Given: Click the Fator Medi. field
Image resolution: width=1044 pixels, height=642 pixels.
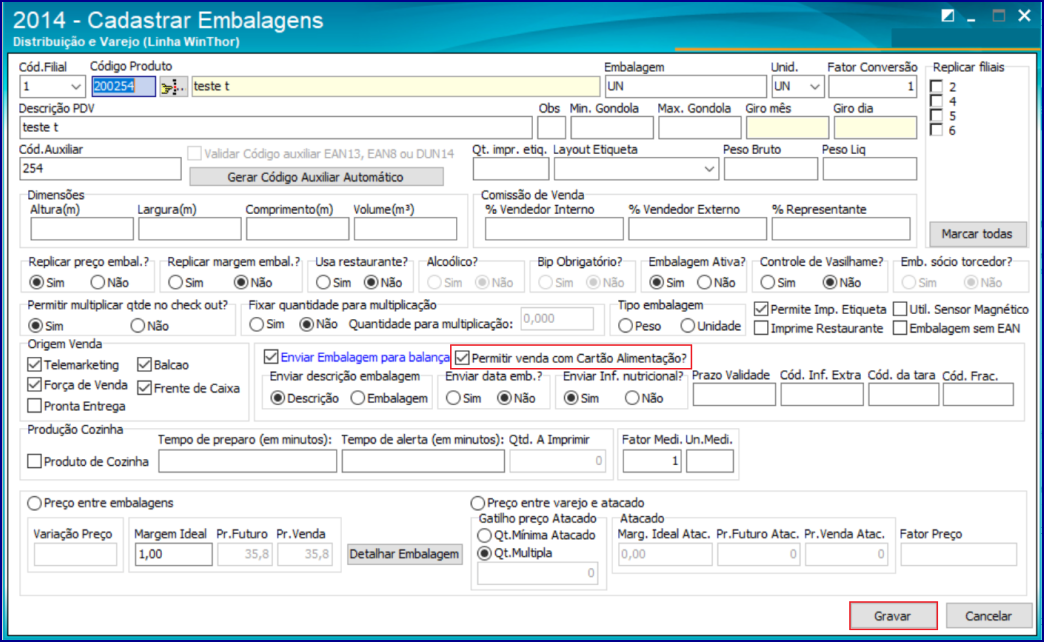Looking at the screenshot, I should tap(652, 461).
